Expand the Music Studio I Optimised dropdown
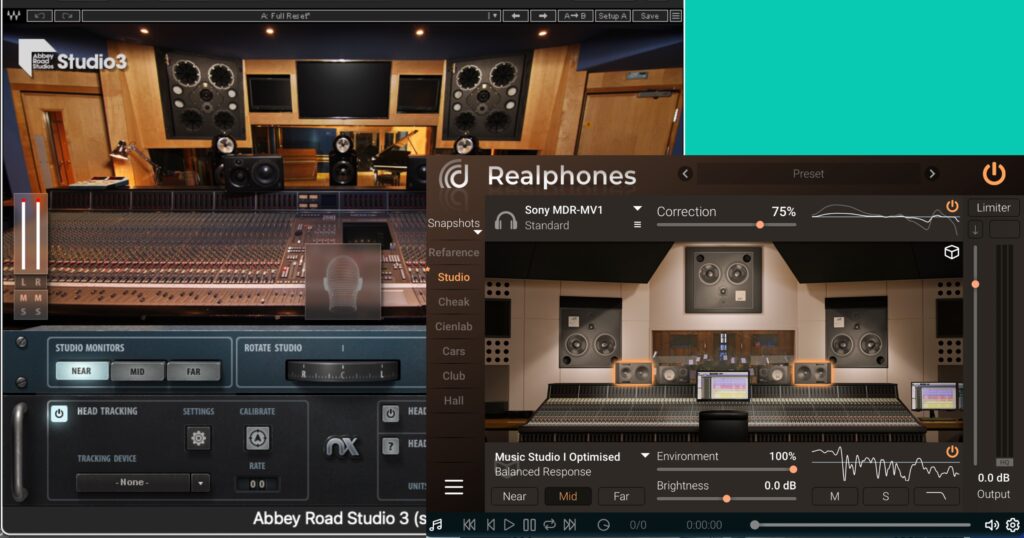Screen dimensions: 1024x538 [645, 455]
